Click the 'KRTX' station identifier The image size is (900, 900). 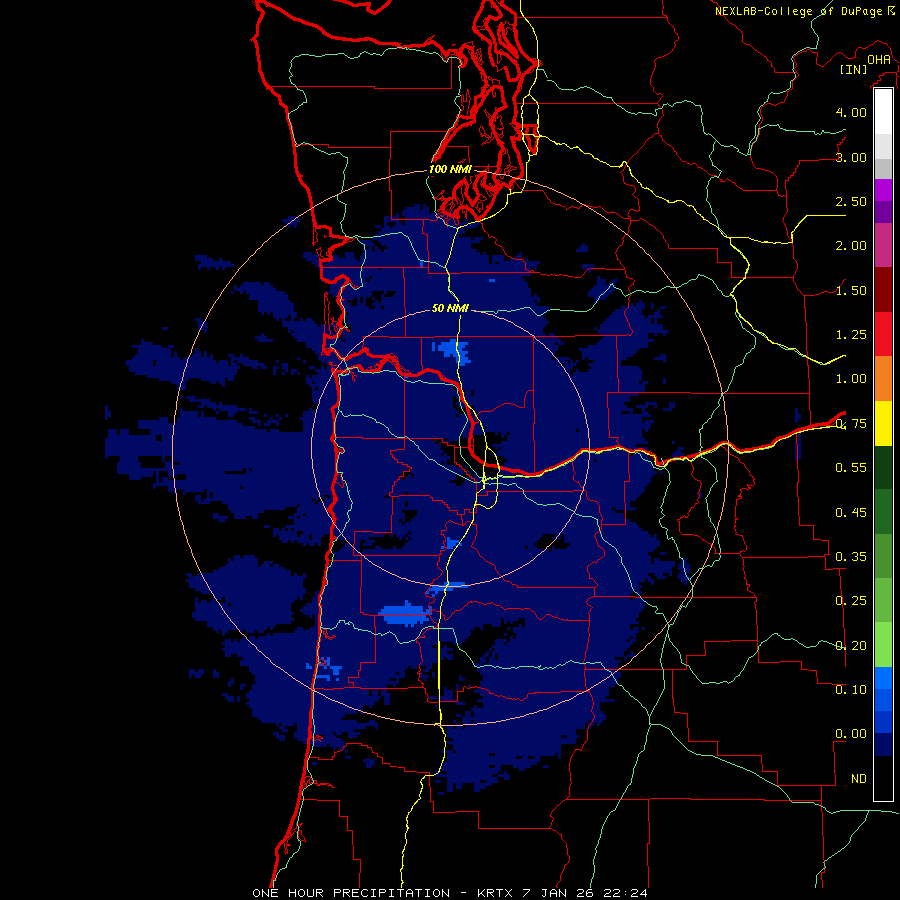click(496, 893)
